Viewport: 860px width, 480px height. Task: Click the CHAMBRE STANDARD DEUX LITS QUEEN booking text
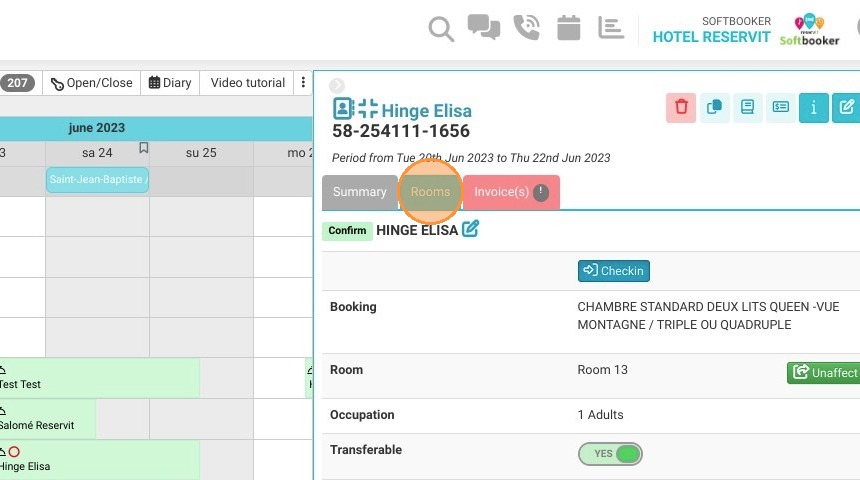tap(708, 315)
